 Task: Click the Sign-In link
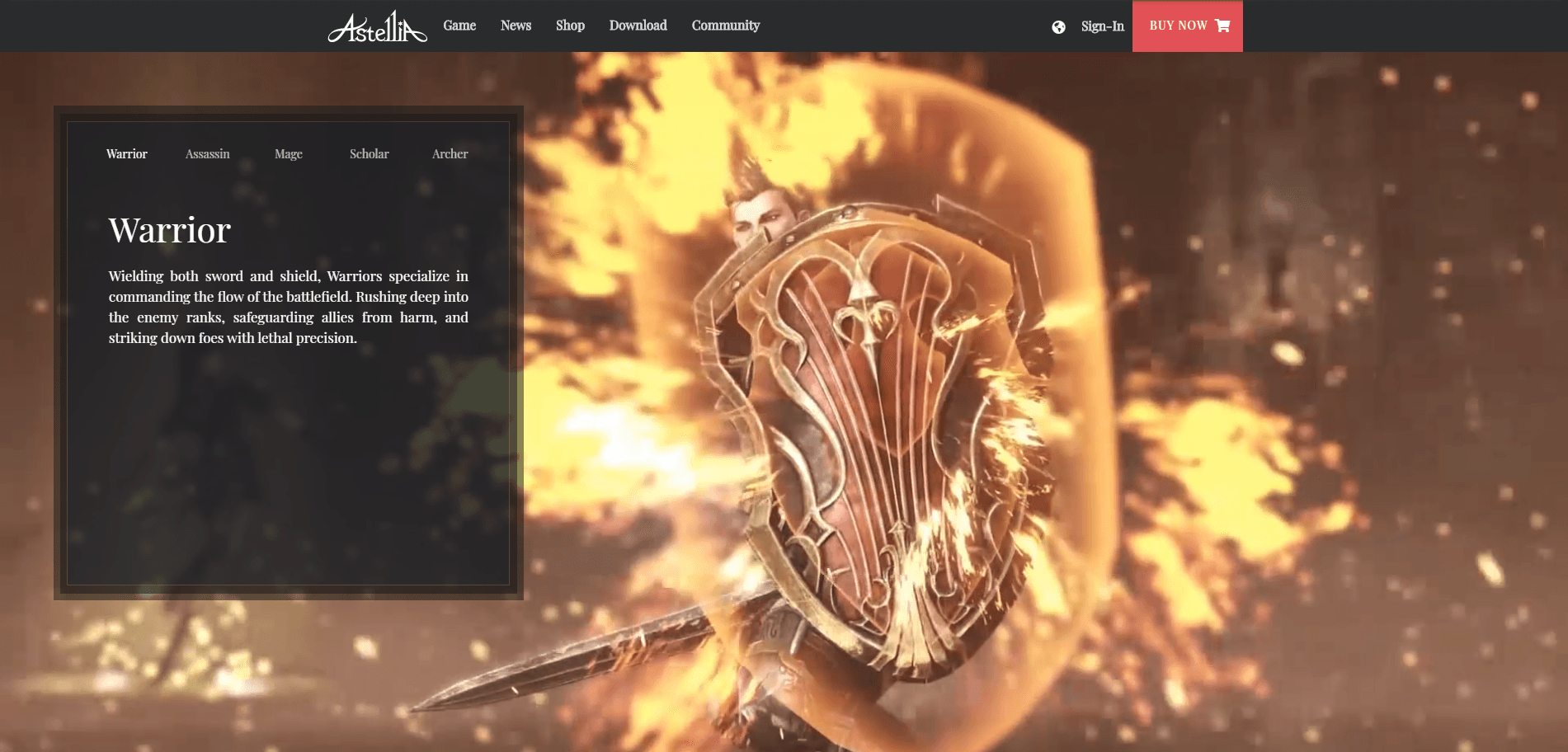[1102, 26]
